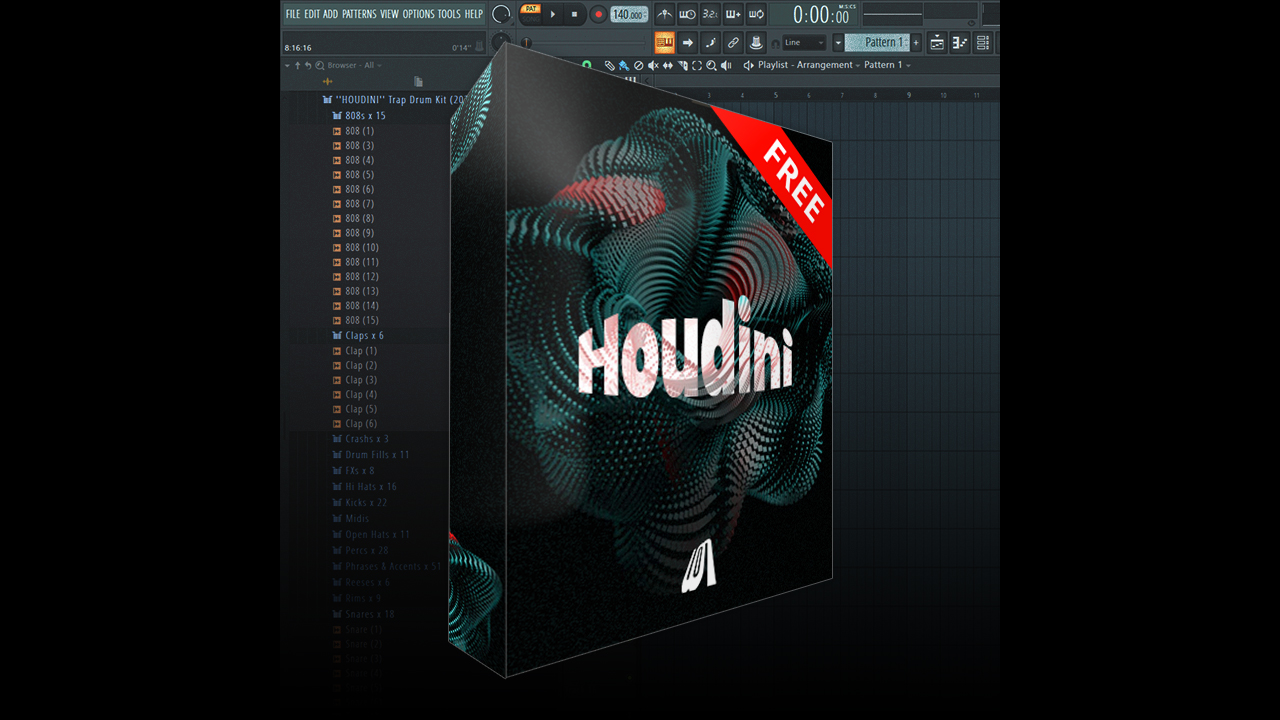The image size is (1280, 720).
Task: Open the Pattern 1 selector dropdown arrow
Action: [x=838, y=42]
